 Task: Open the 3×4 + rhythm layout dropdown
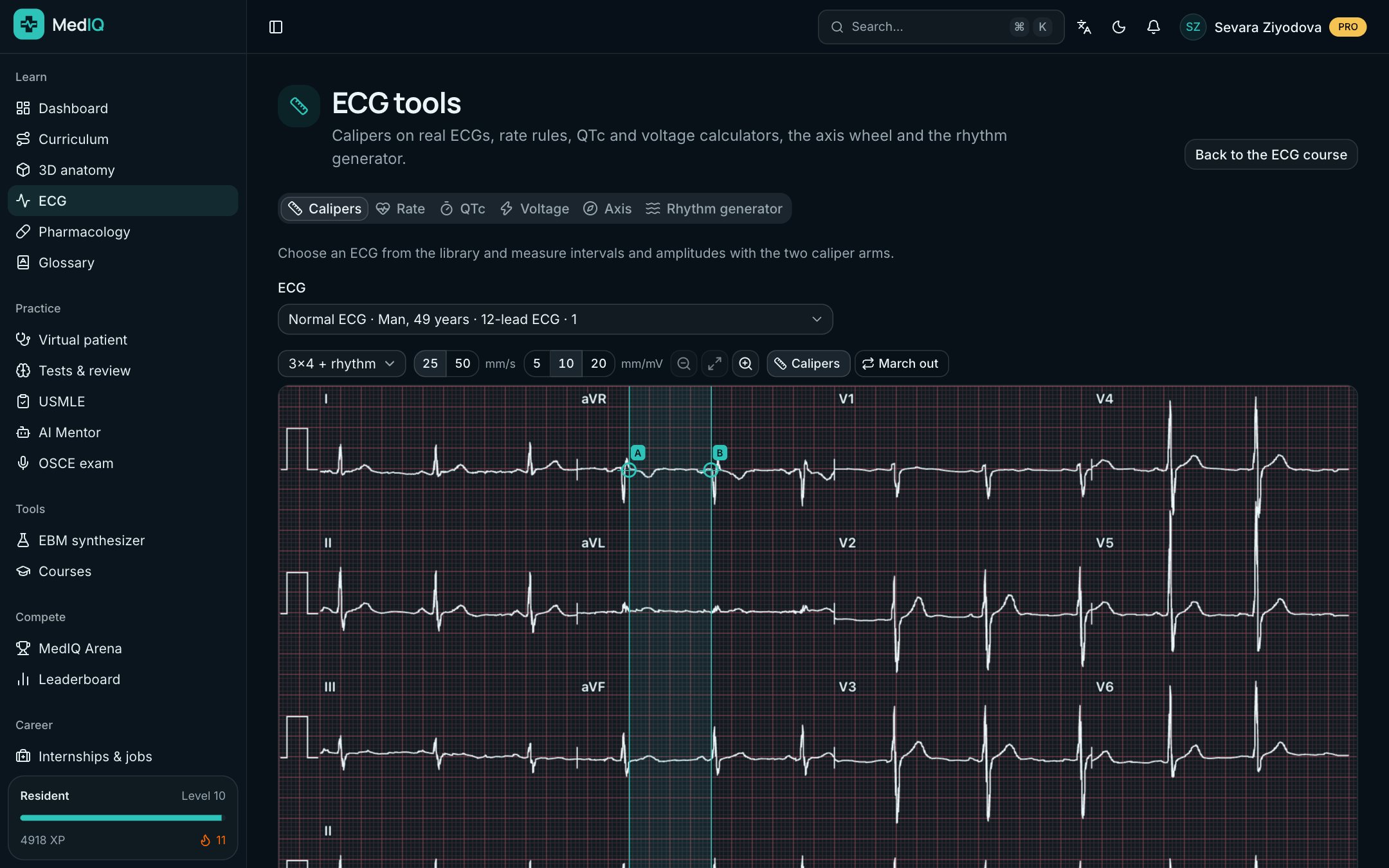coord(341,364)
